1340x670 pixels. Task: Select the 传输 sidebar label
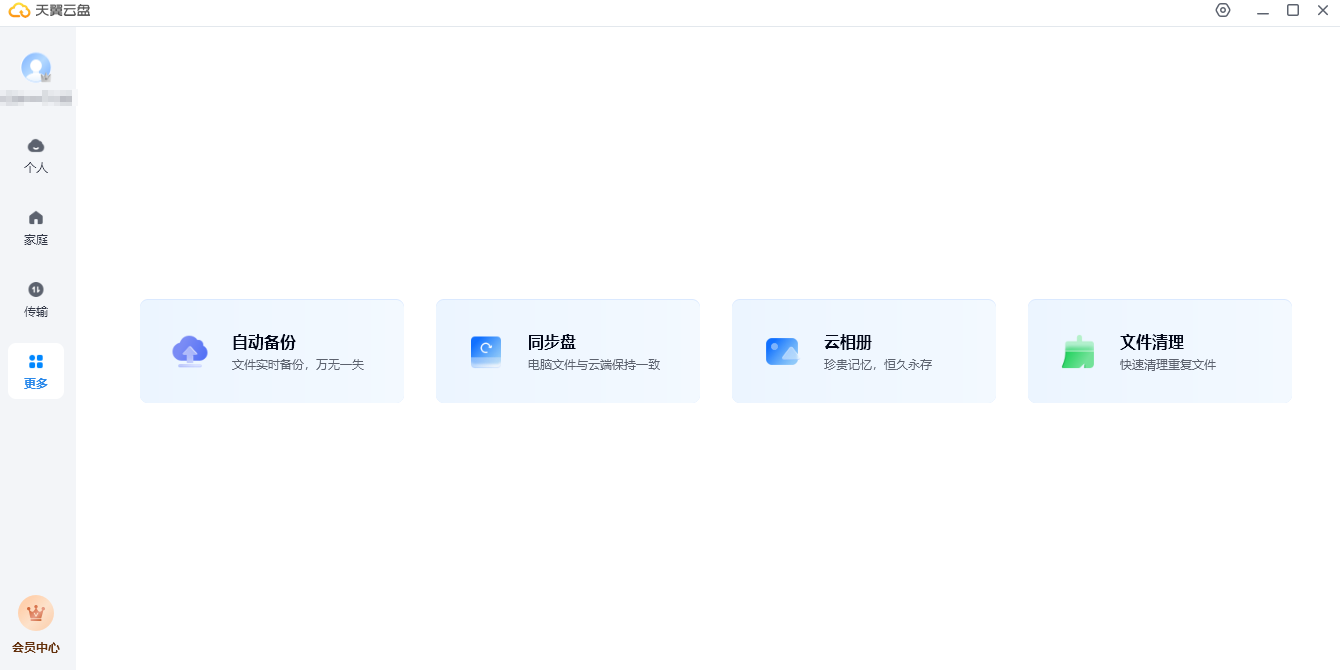[36, 312]
